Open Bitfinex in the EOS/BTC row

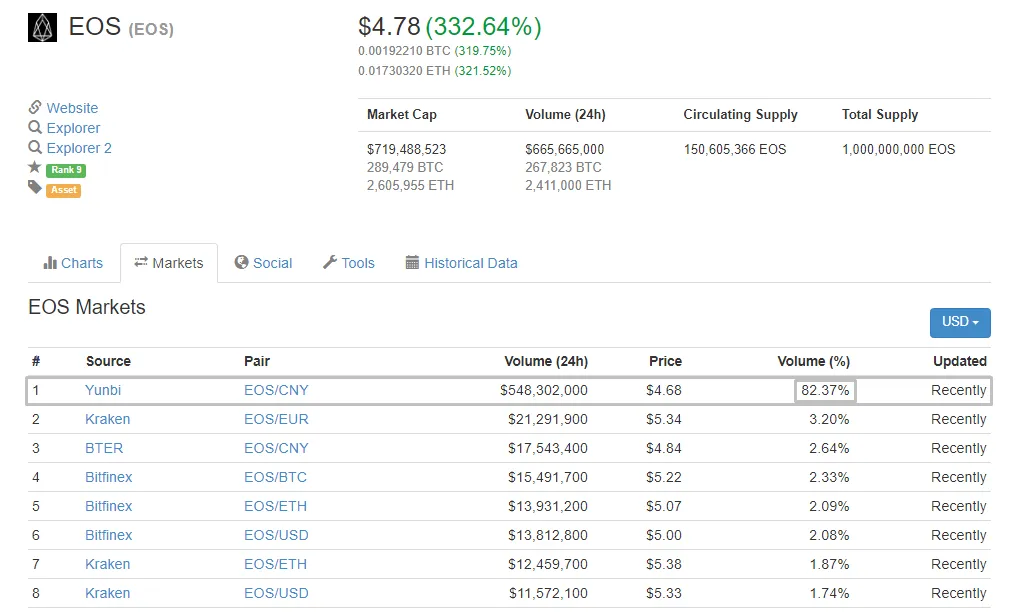coord(109,477)
